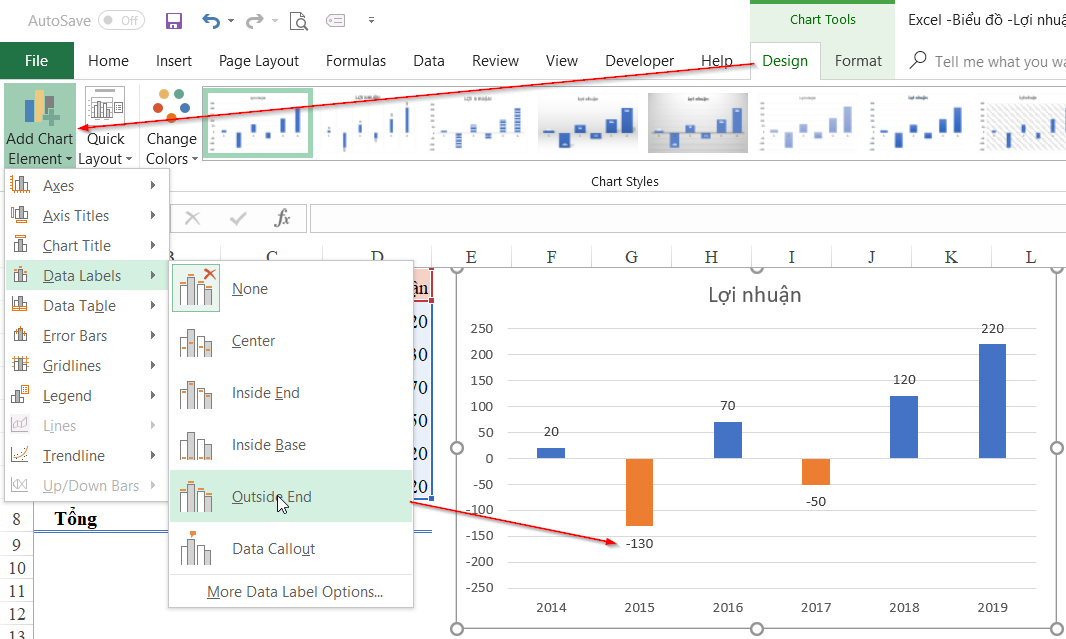Viewport: 1066px width, 639px height.
Task: Click the Insert Function fx icon
Action: click(x=283, y=218)
